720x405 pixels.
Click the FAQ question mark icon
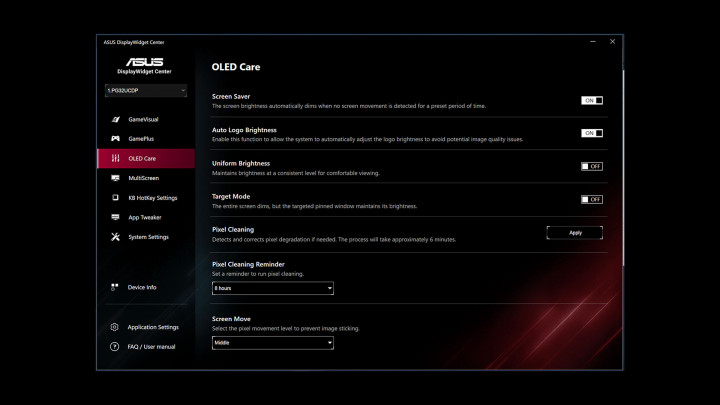[114, 347]
